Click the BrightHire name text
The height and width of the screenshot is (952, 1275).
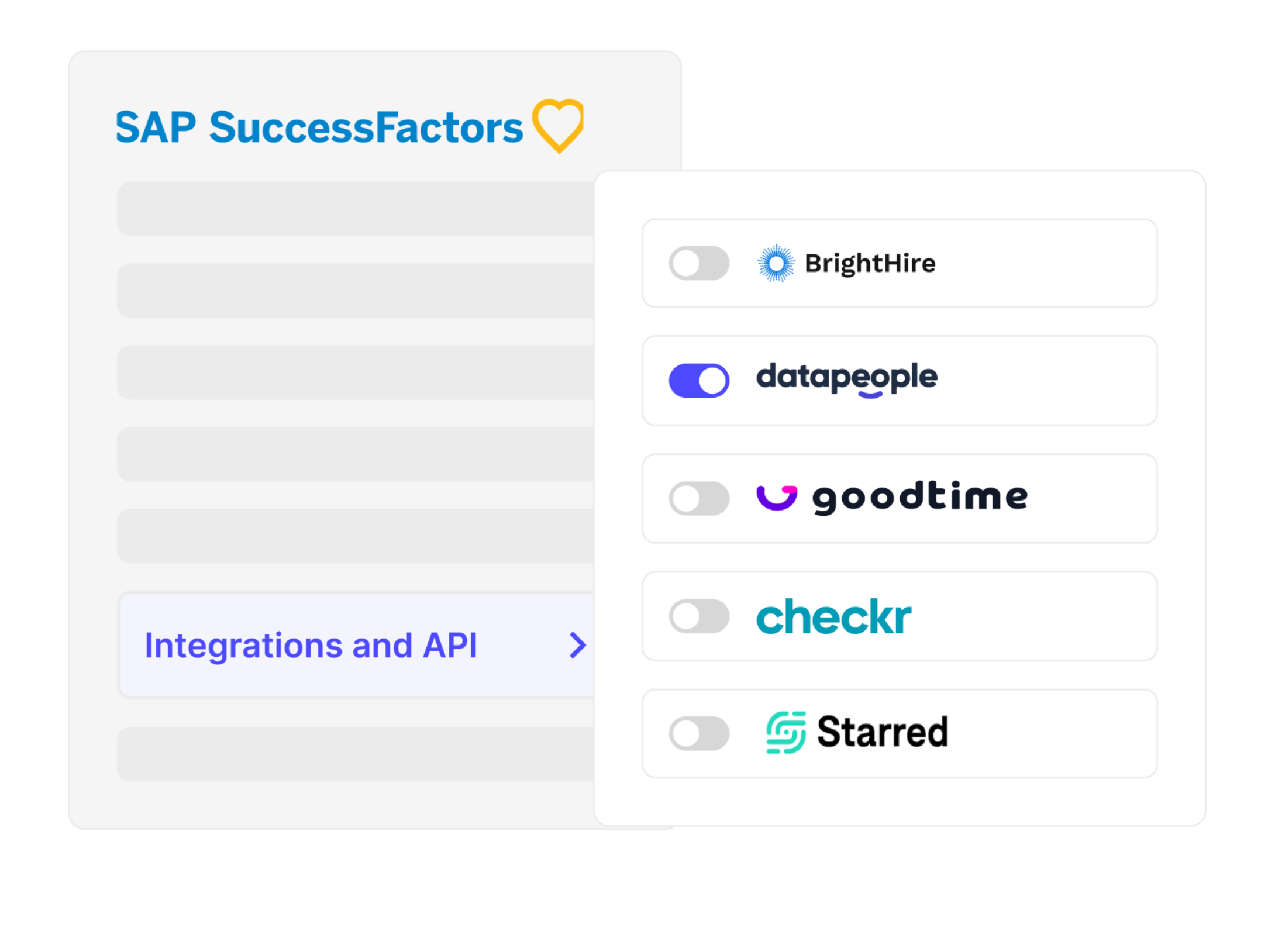870,263
